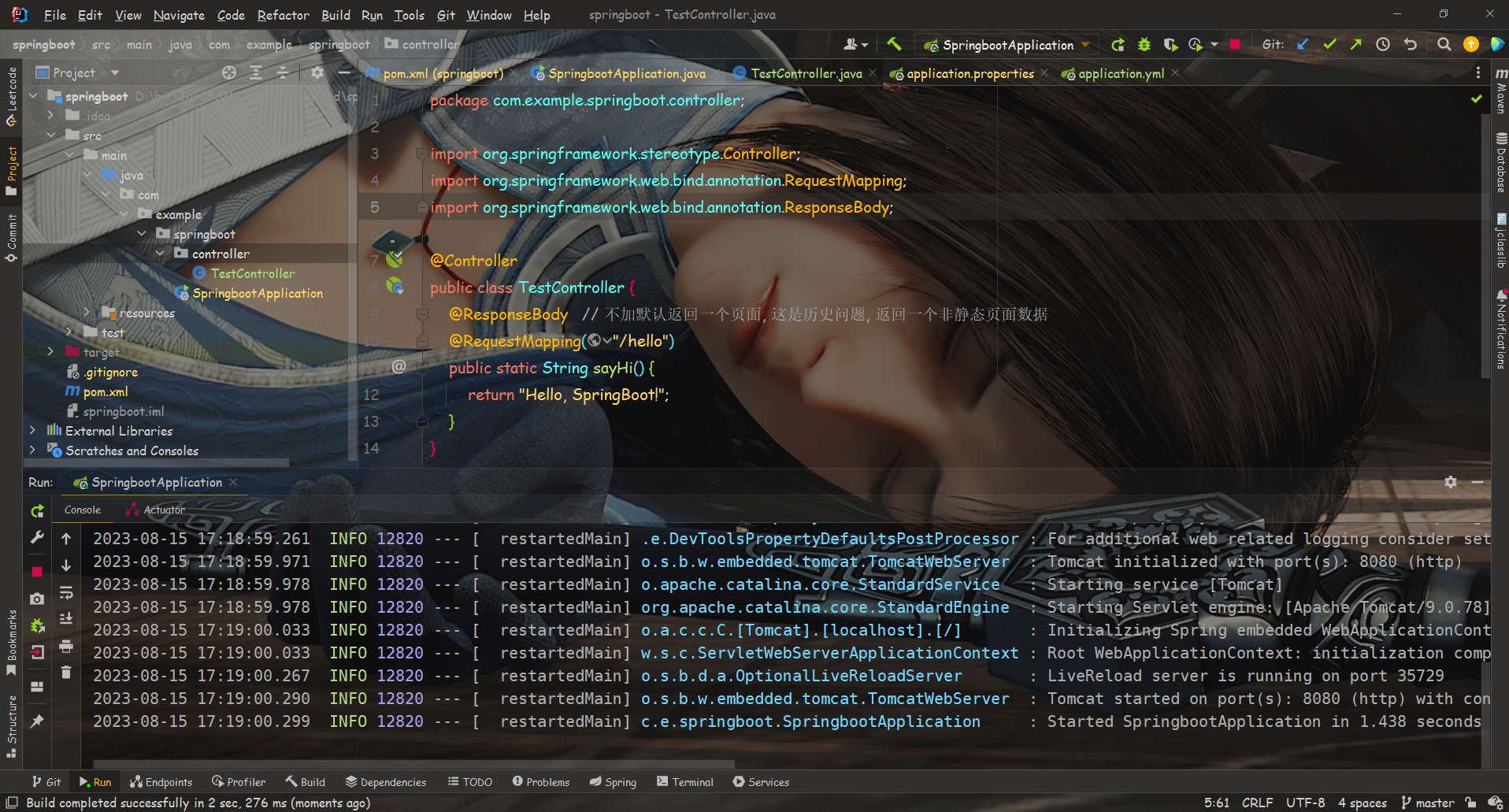Viewport: 1509px width, 812px height.
Task: Rerun application in Run panel
Action: click(37, 511)
